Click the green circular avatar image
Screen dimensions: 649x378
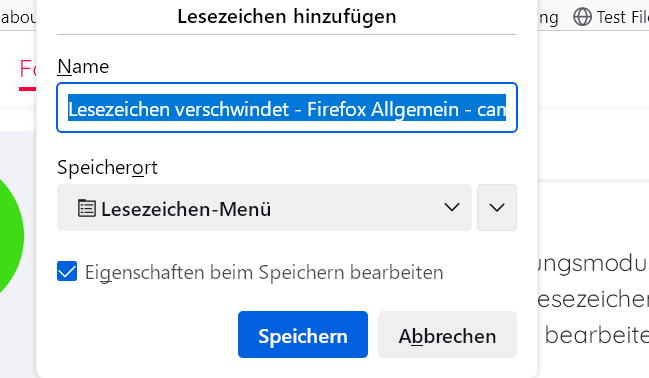pyautogui.click(x=9, y=236)
